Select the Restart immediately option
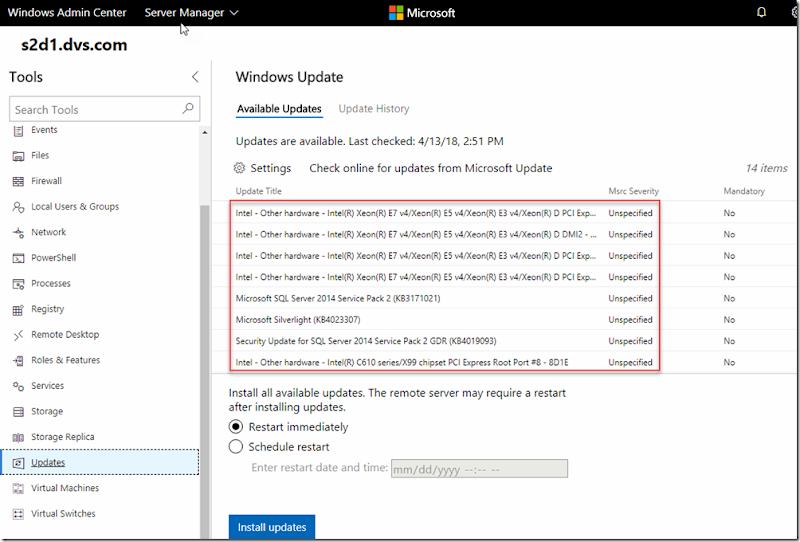The image size is (800, 542). (236, 427)
